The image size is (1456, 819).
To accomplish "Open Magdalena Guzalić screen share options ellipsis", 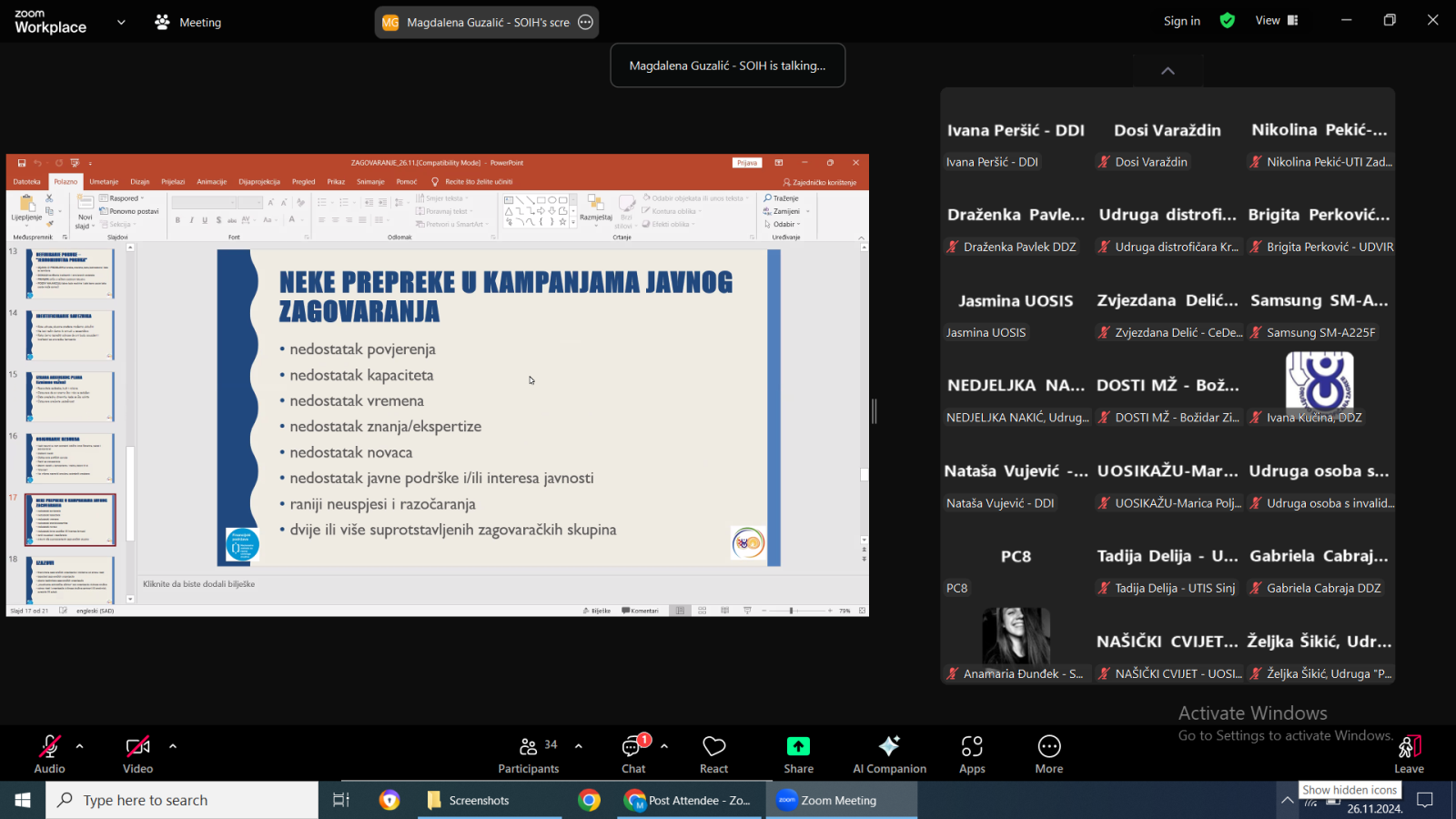I will 586,23.
